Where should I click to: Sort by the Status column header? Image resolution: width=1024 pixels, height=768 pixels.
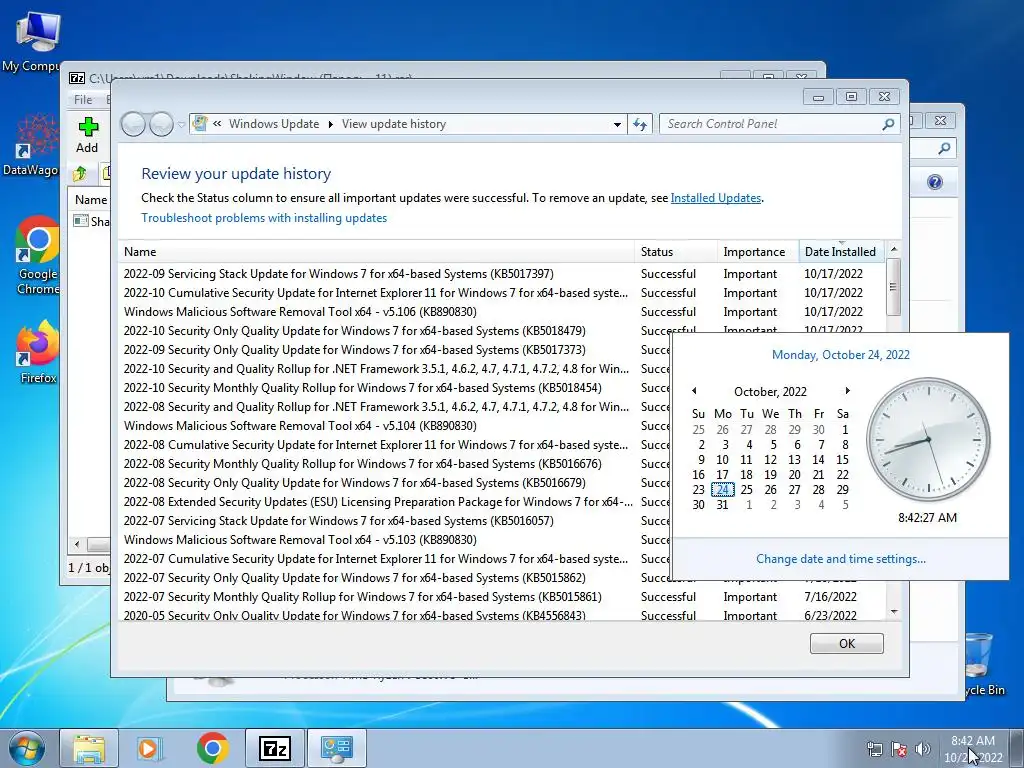tap(676, 251)
